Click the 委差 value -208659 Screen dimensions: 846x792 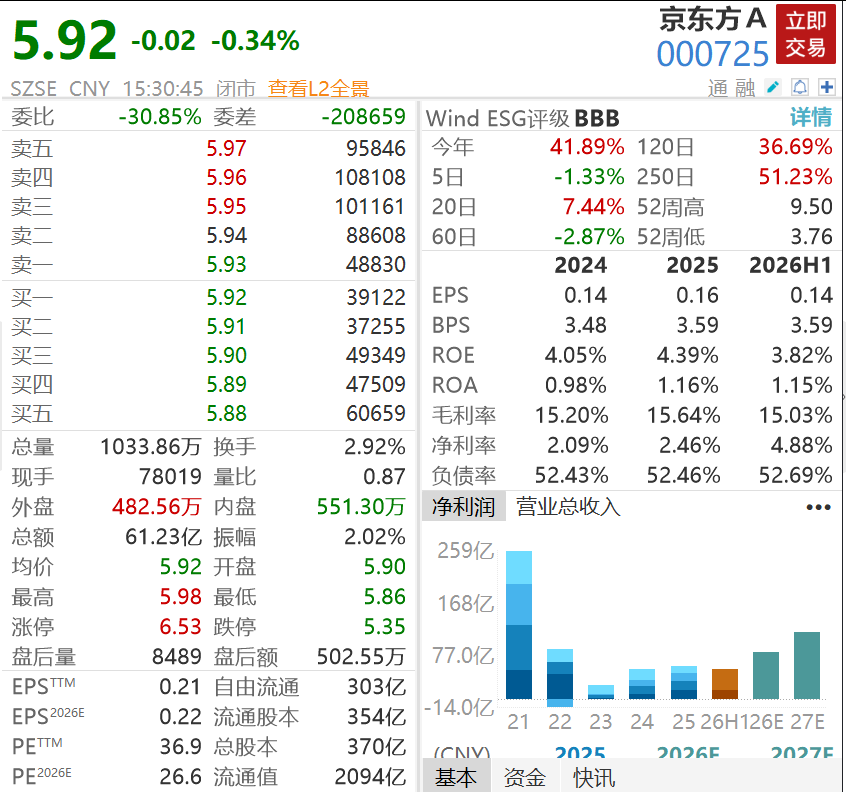pyautogui.click(x=364, y=117)
